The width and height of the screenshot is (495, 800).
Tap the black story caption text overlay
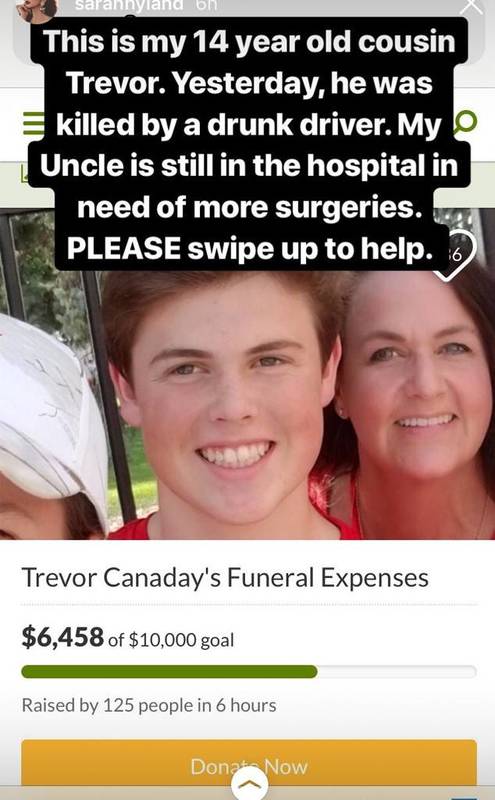(x=249, y=144)
